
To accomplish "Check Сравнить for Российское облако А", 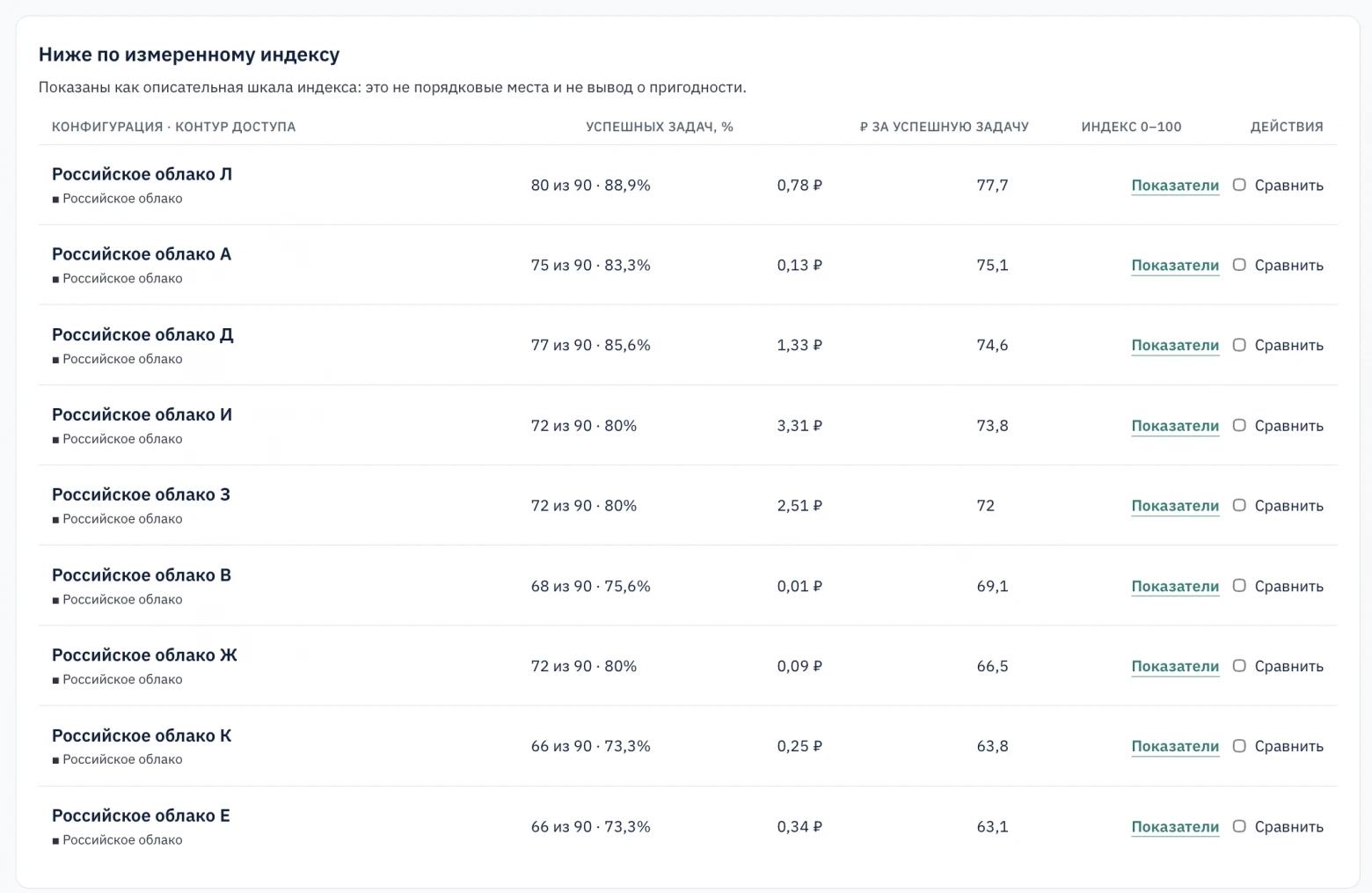I will pos(1239,265).
